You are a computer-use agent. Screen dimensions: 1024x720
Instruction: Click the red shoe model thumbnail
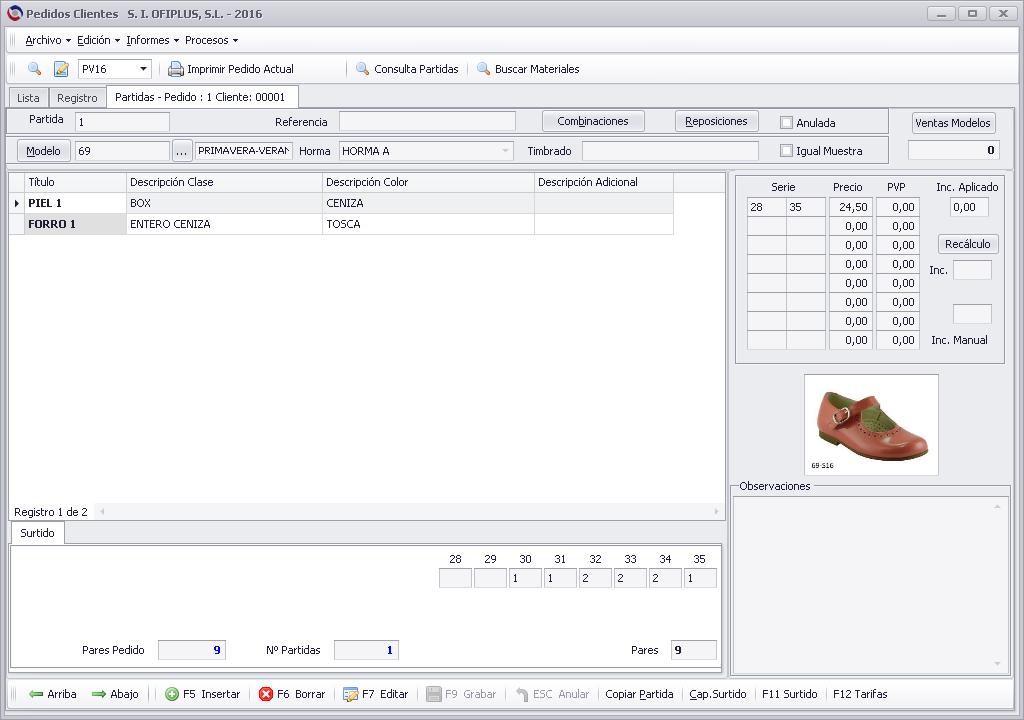click(x=871, y=425)
